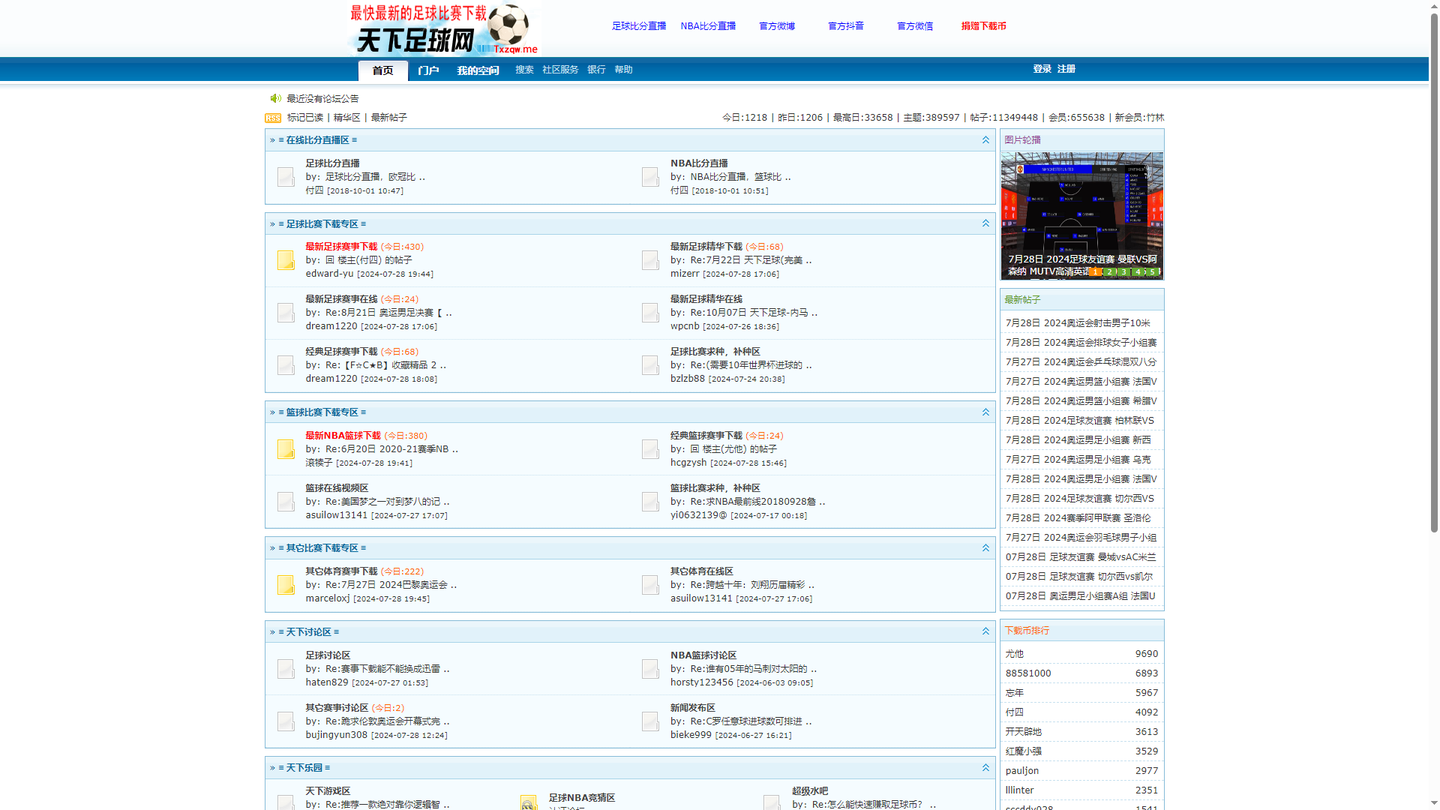Image resolution: width=1440 pixels, height=810 pixels.
Task: Open the 帮助 menu item
Action: 624,70
